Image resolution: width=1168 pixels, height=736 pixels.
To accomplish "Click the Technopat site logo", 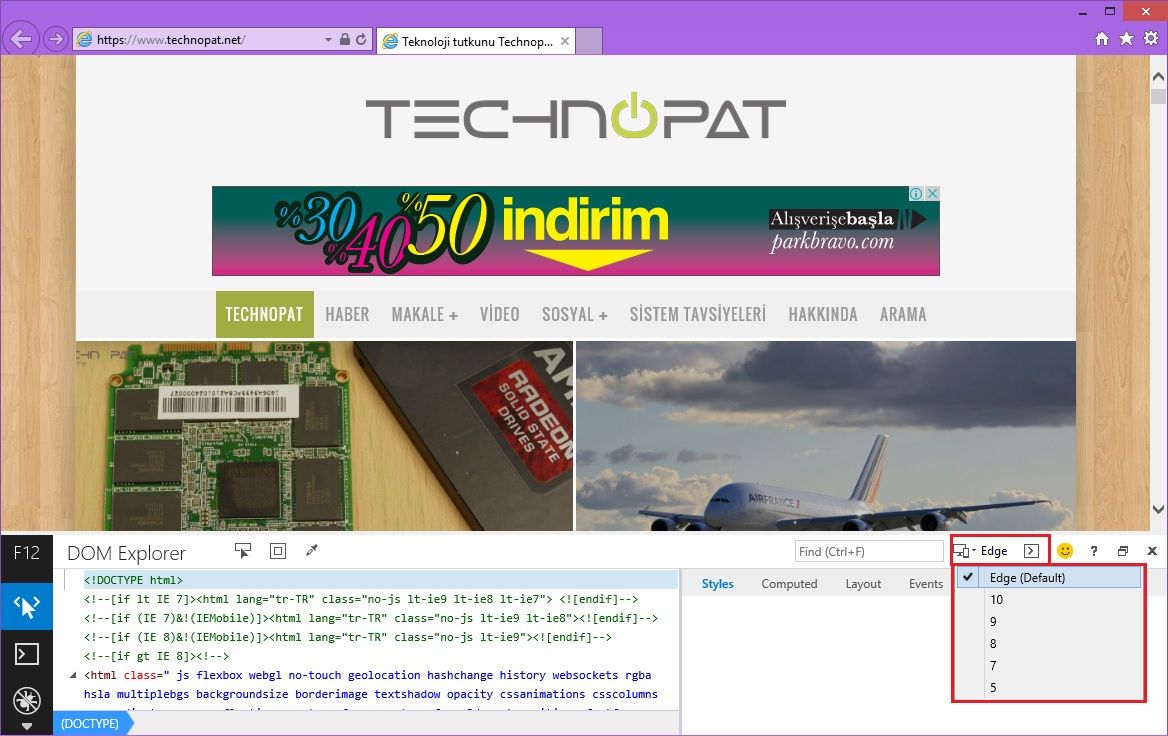I will click(x=576, y=117).
